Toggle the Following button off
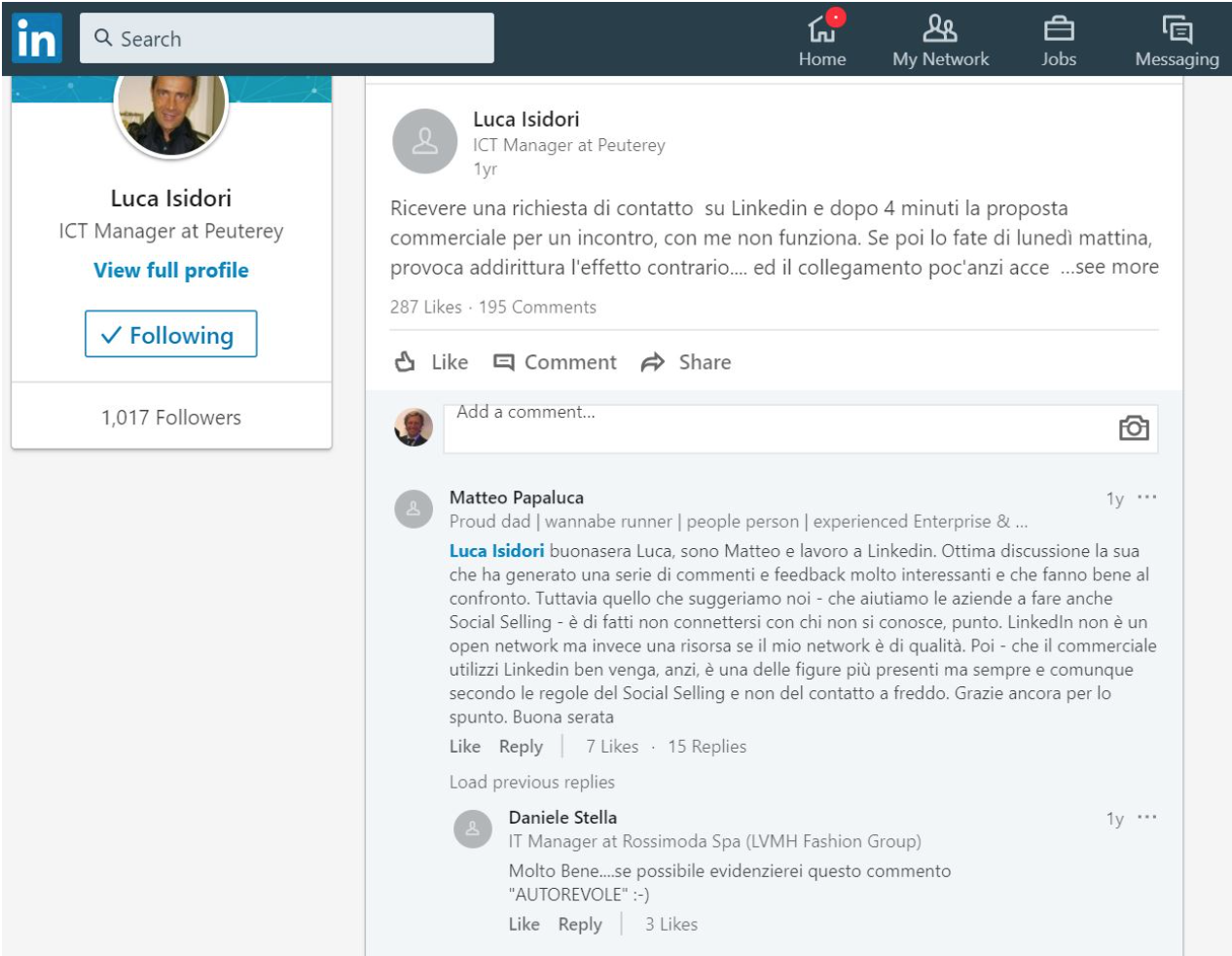Screen dimensions: 1232x956 pyautogui.click(x=171, y=335)
